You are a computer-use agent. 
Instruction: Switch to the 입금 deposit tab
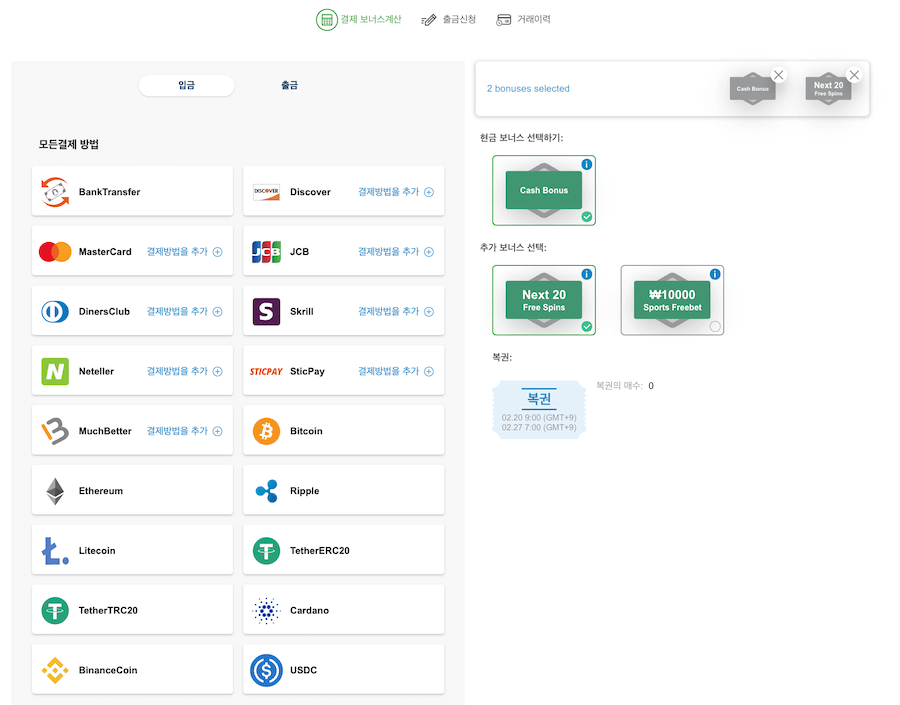click(x=187, y=86)
